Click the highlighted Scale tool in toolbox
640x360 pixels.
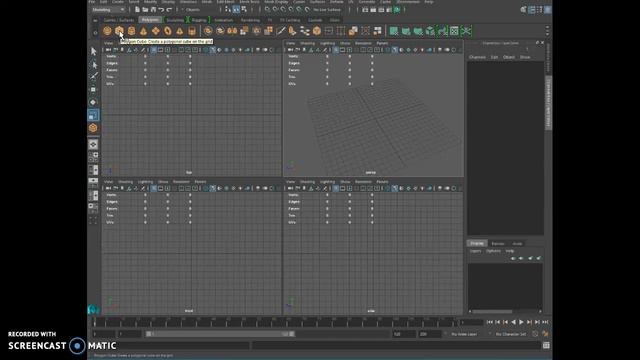coord(93,115)
